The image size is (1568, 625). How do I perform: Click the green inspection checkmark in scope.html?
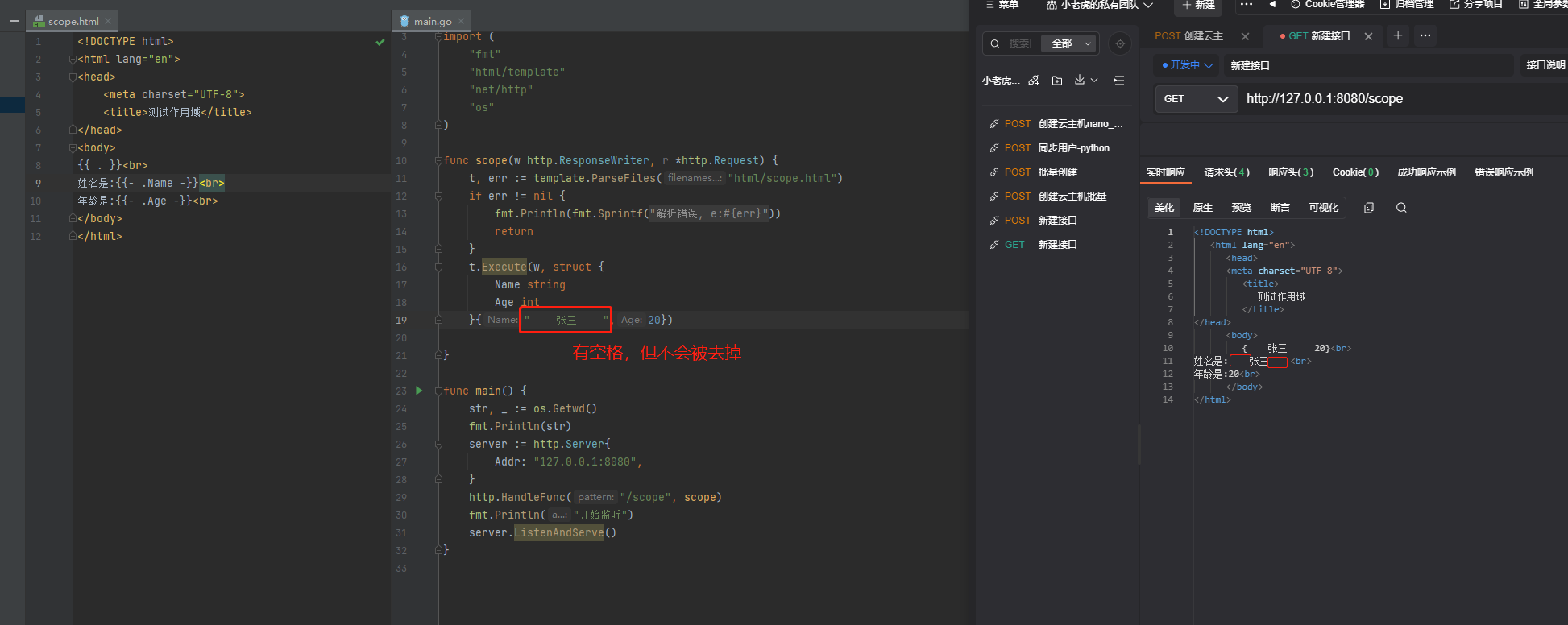380,42
